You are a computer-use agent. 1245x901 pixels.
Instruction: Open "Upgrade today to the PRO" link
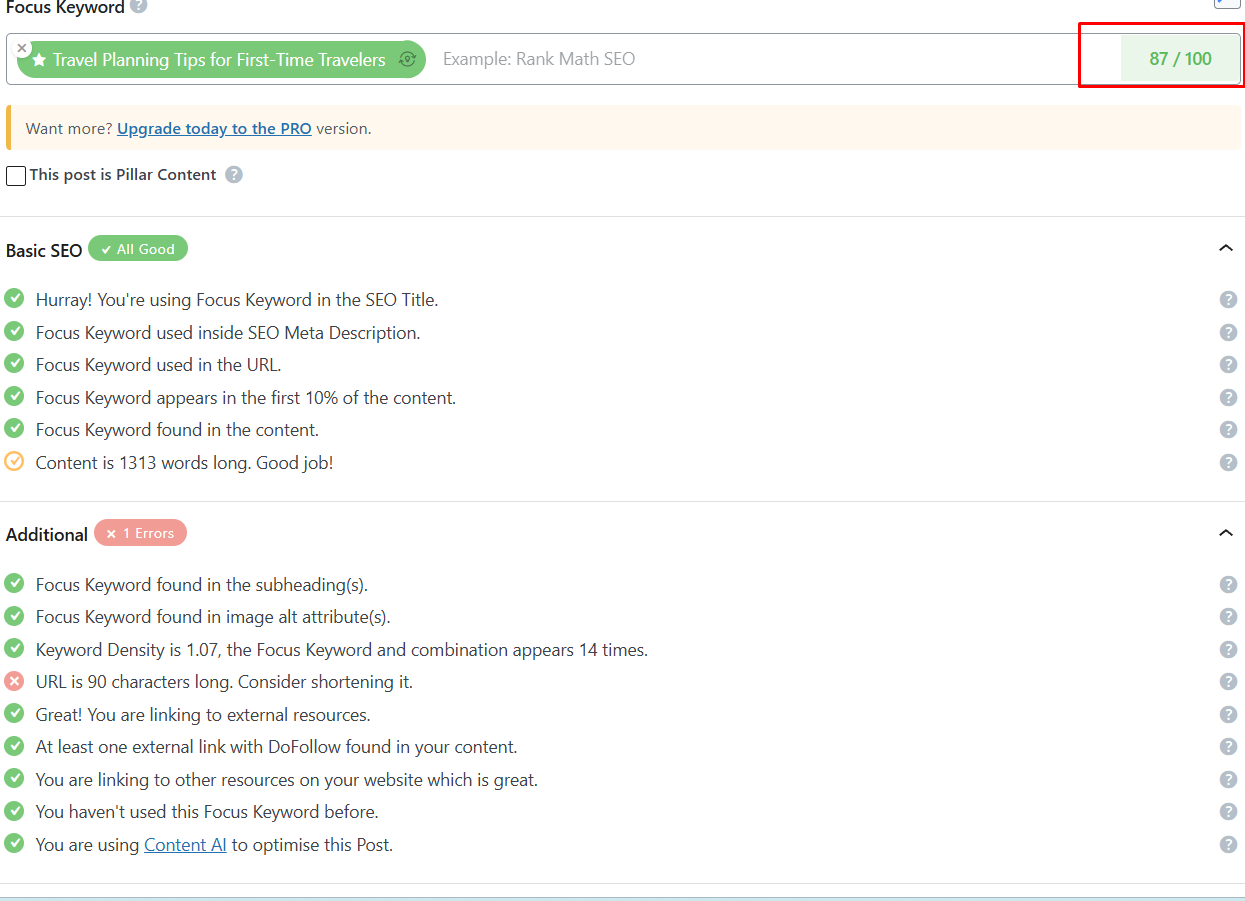click(x=213, y=128)
